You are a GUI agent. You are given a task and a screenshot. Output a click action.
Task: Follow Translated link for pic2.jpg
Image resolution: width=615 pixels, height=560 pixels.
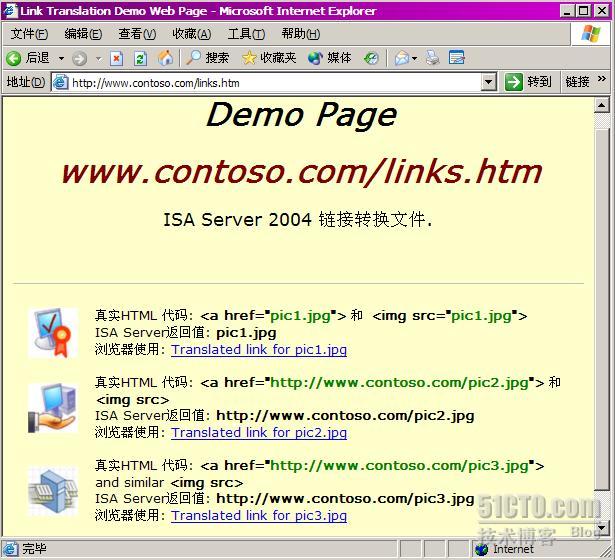(259, 433)
